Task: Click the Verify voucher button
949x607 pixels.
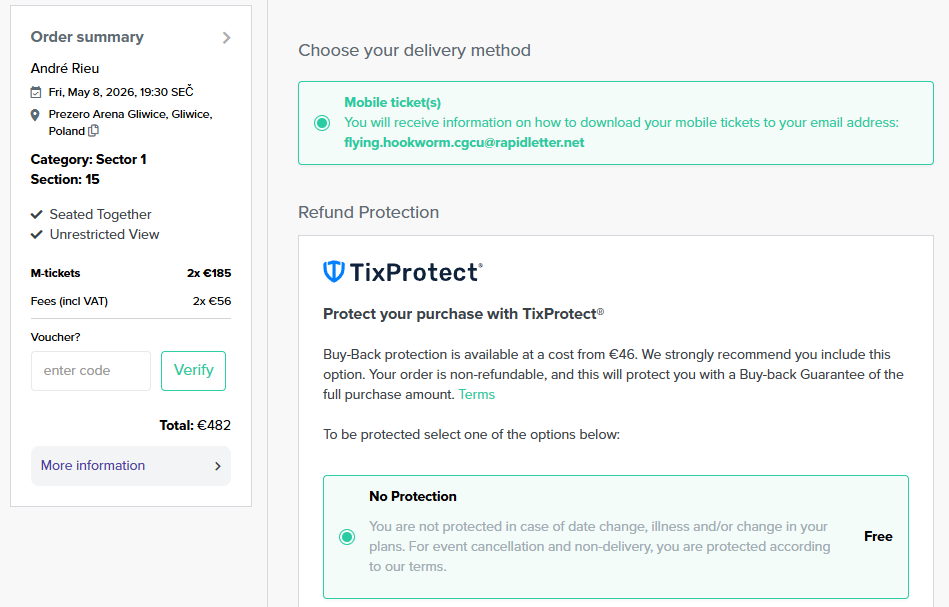Action: pos(193,370)
